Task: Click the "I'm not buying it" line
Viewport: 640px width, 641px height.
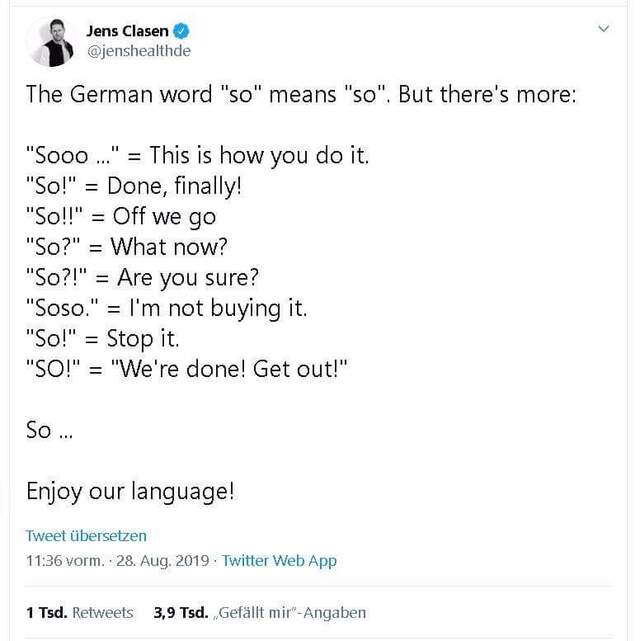Action: [x=166, y=308]
